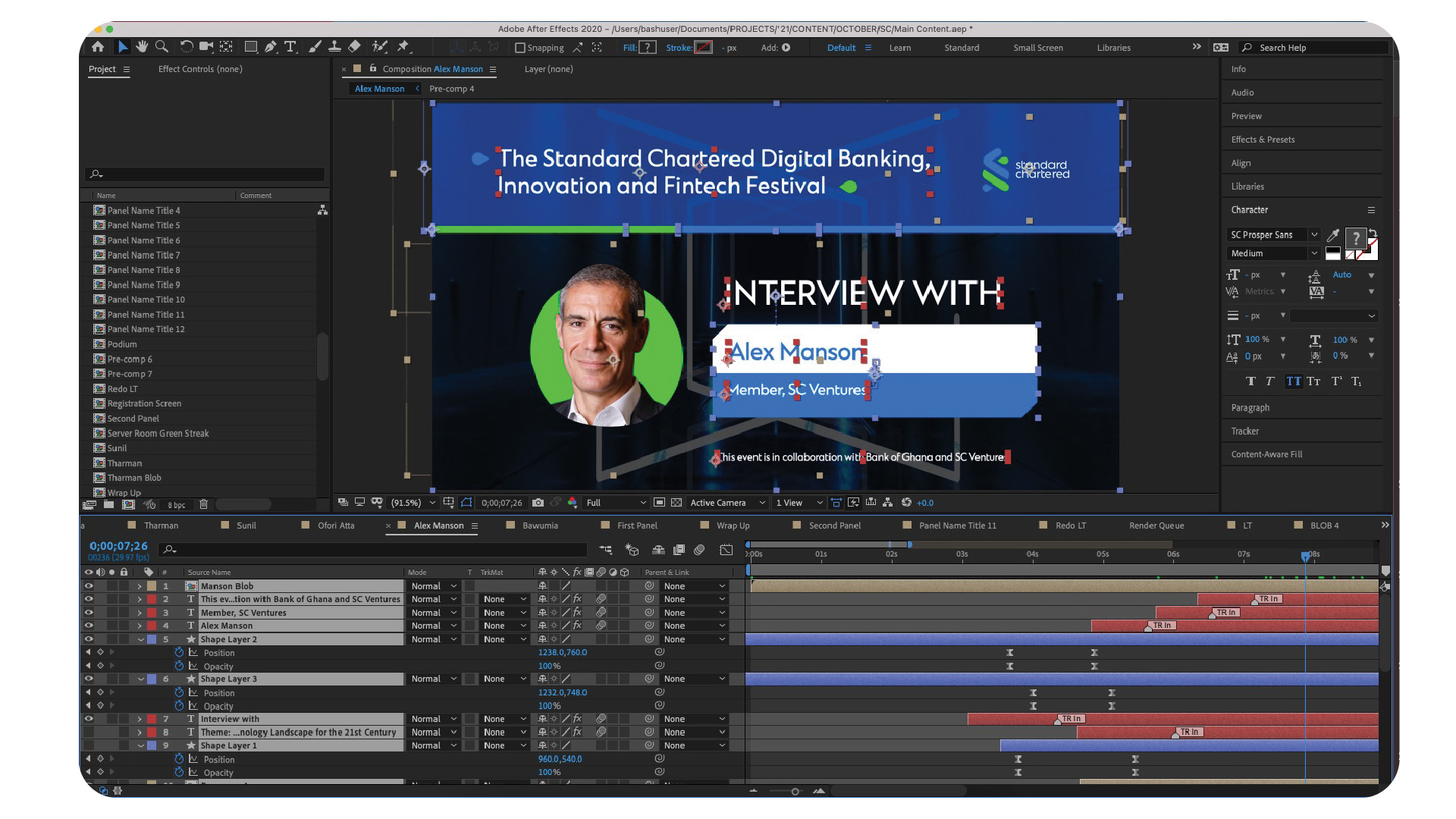Show the Theme text layer
The height and width of the screenshot is (819, 1456).
click(89, 733)
